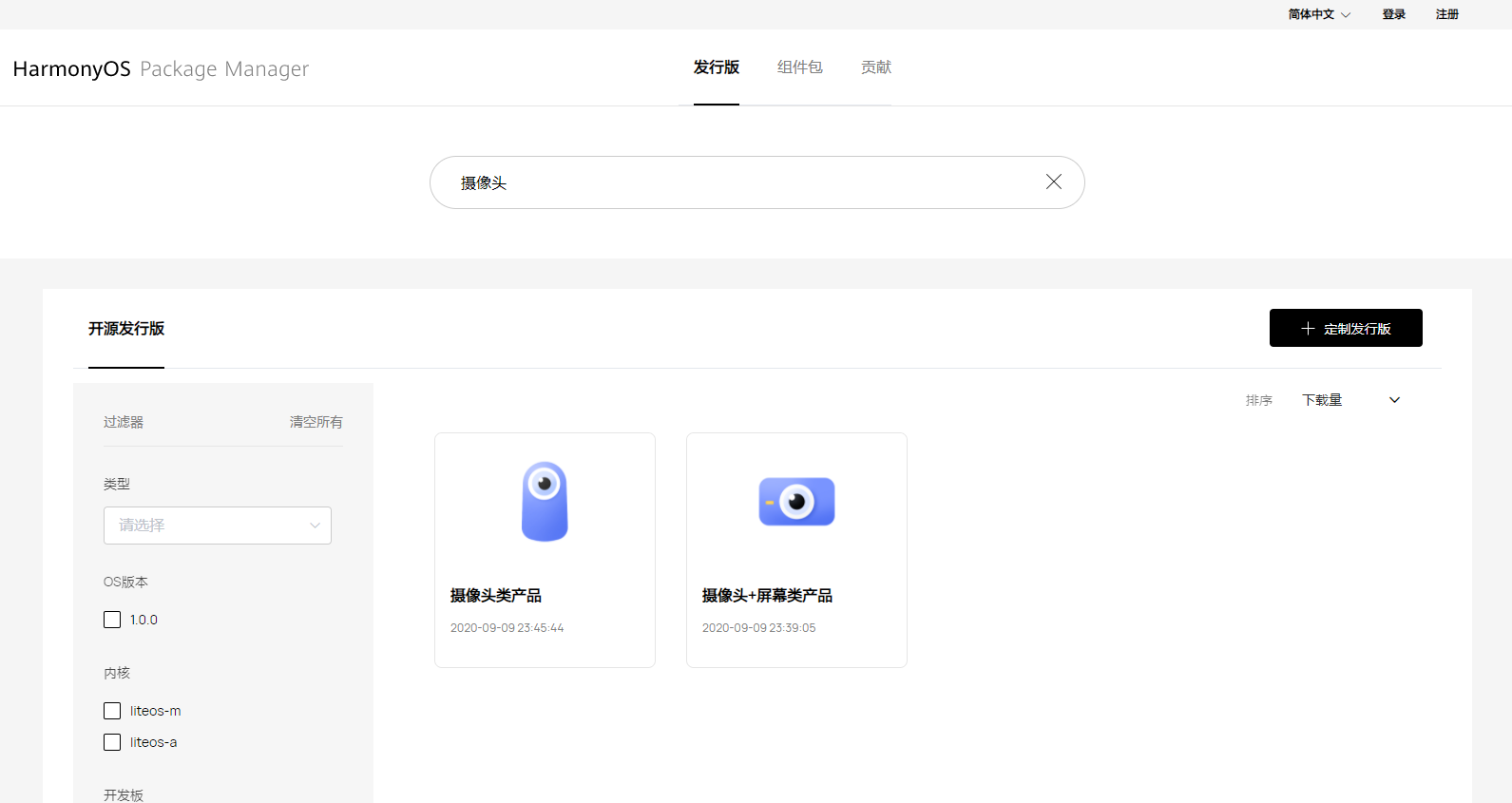The height and width of the screenshot is (803, 1512).
Task: Open the 摄像头+屏幕类产品 card title
Action: 767,596
